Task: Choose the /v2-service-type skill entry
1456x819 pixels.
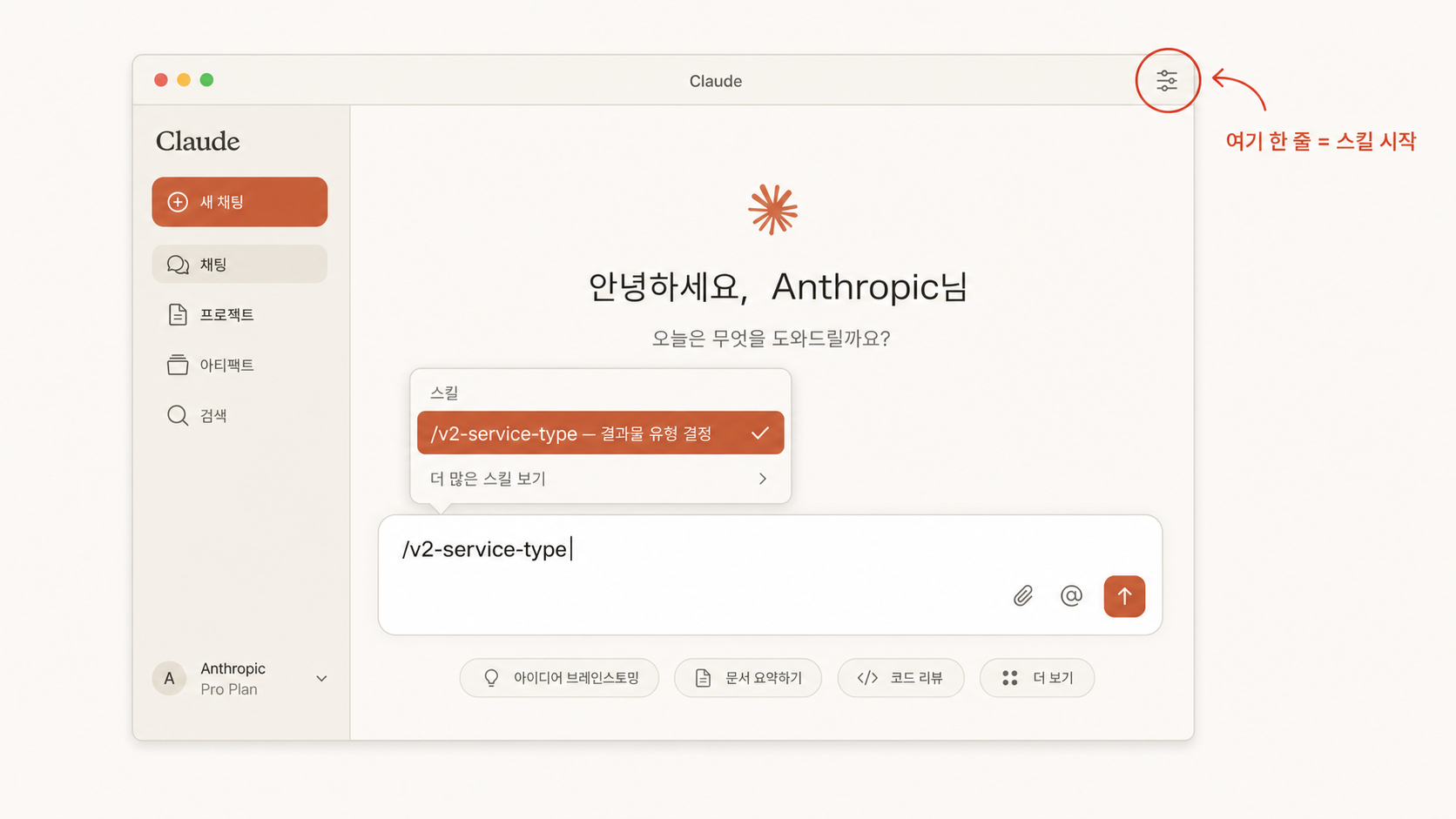Action: [x=600, y=433]
